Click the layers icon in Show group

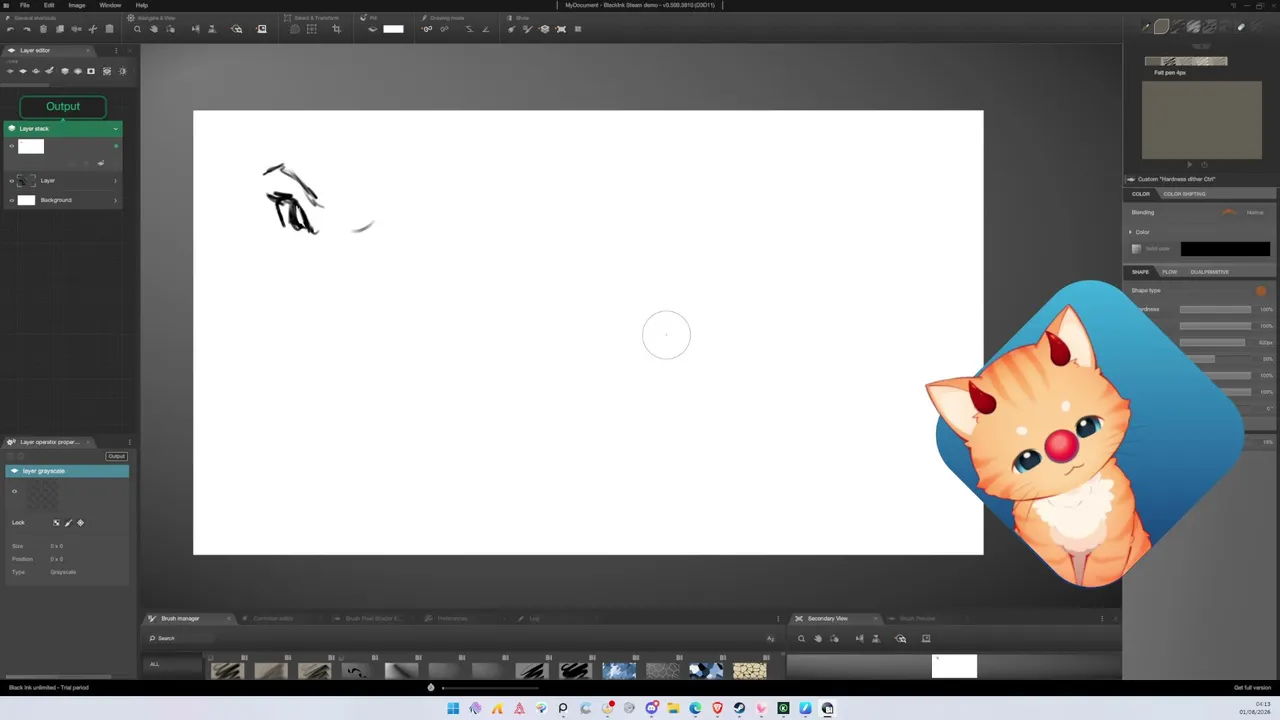[x=544, y=29]
